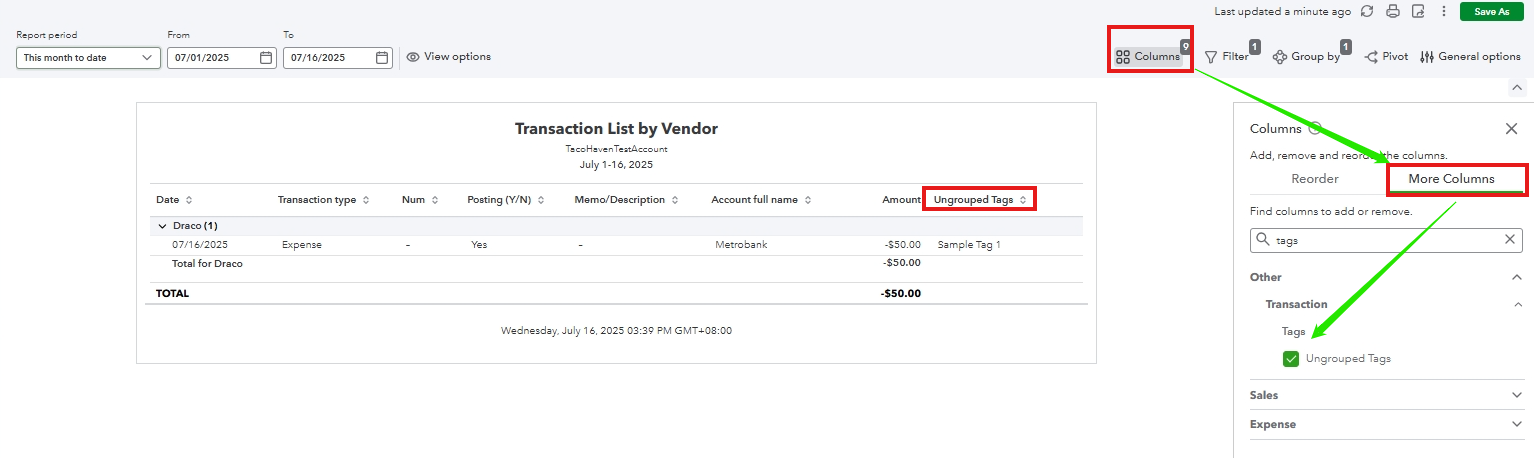Click the Columns help icon

pyautogui.click(x=1315, y=128)
